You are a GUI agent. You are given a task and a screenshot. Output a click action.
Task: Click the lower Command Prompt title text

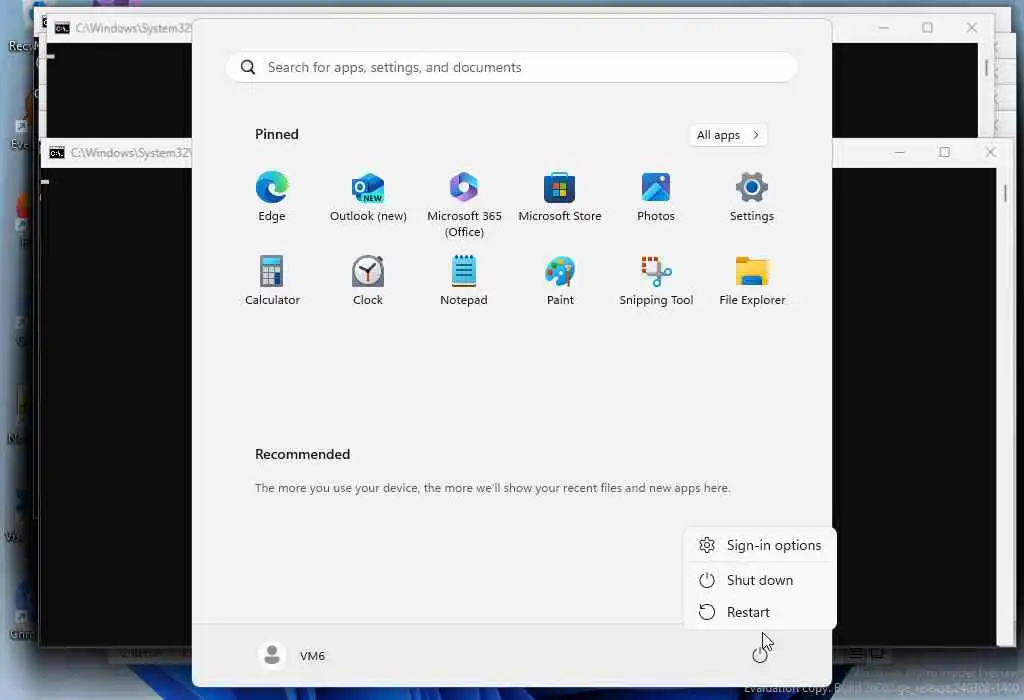[131, 153]
